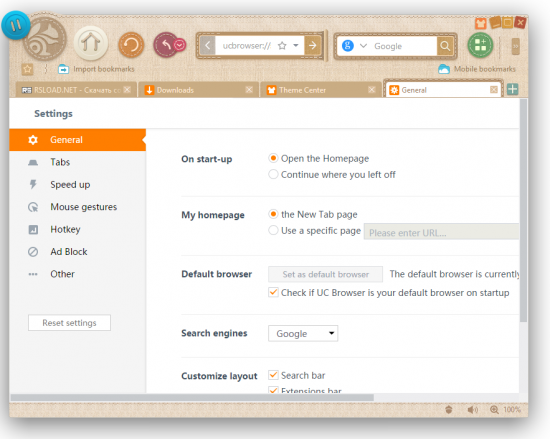Close the Theme Center tab
Screen dimensions: 550x439
371,90
